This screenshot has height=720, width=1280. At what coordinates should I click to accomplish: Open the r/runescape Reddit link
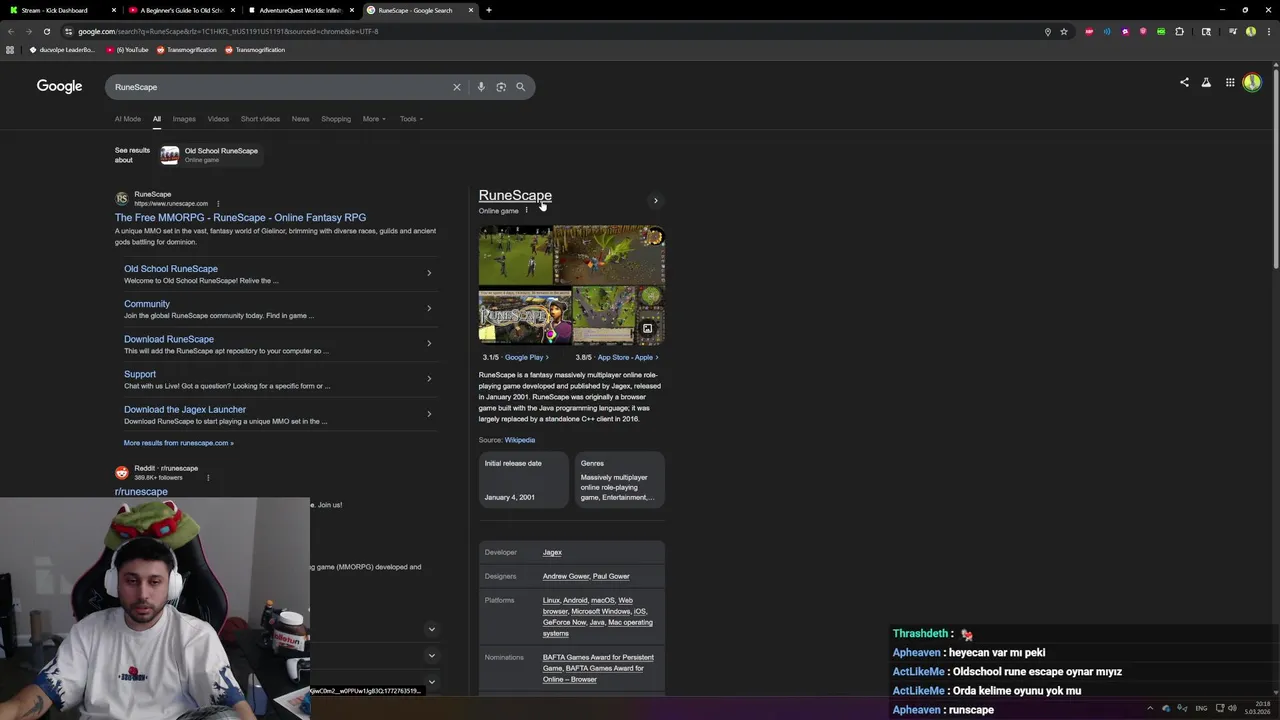click(x=141, y=492)
